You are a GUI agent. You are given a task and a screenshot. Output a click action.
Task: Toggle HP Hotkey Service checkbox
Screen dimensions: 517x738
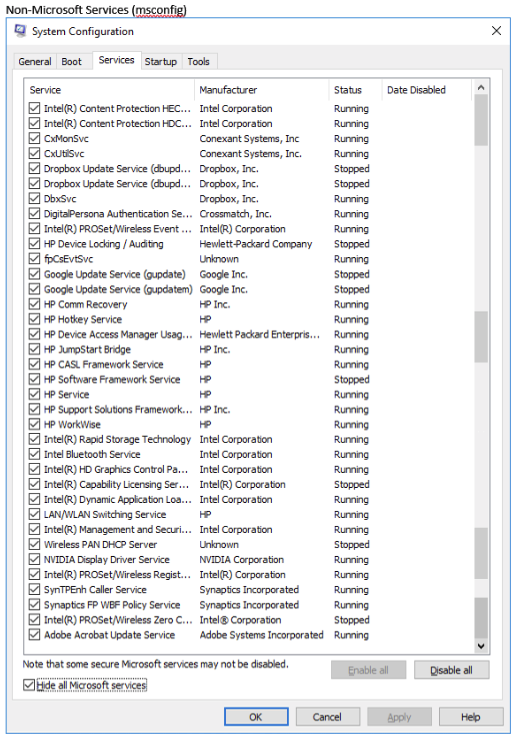[34, 319]
